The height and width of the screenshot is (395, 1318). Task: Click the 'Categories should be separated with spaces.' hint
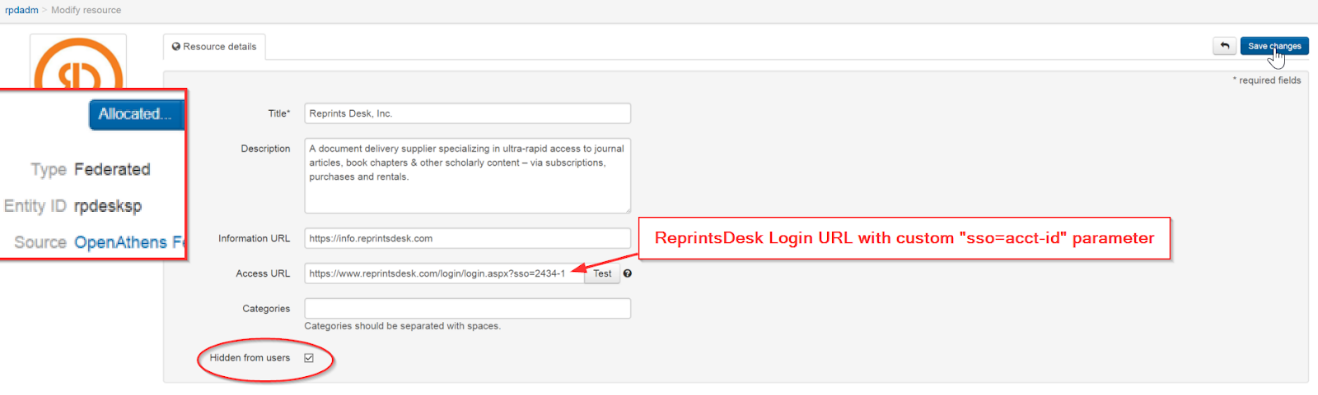(x=402, y=326)
